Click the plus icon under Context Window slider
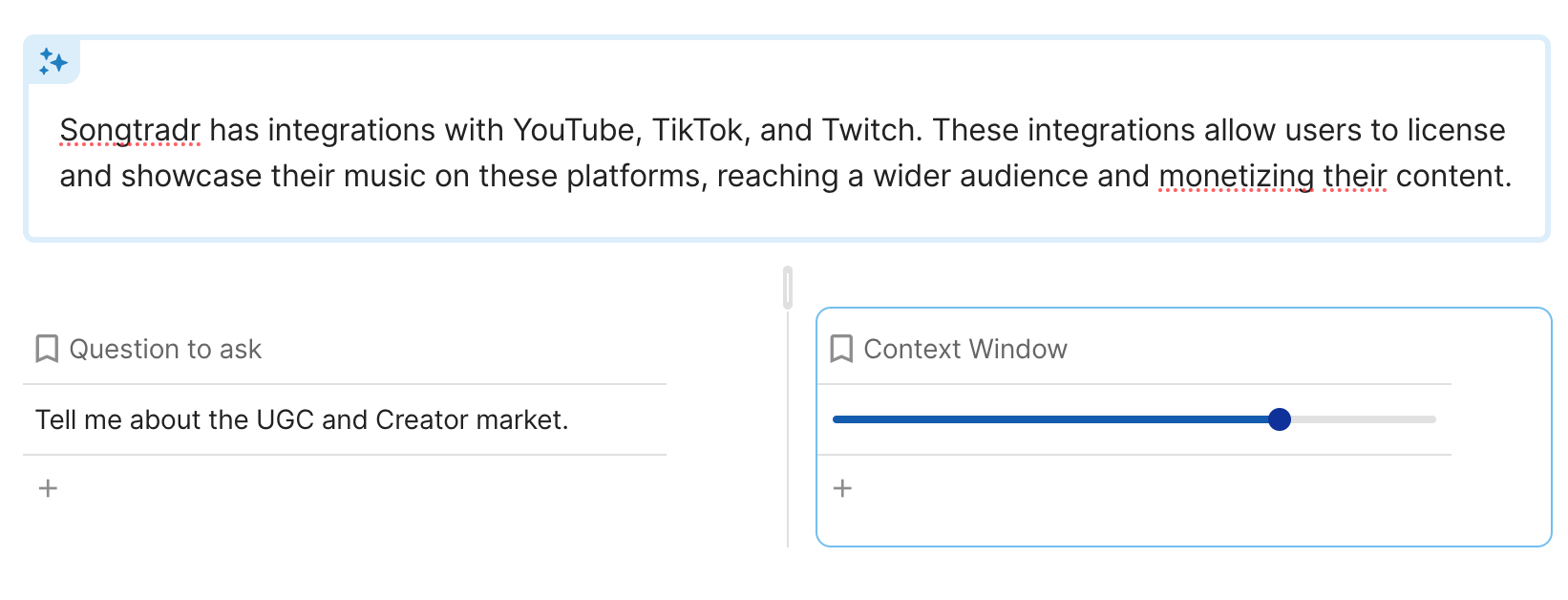This screenshot has width=1568, height=600. (842, 488)
